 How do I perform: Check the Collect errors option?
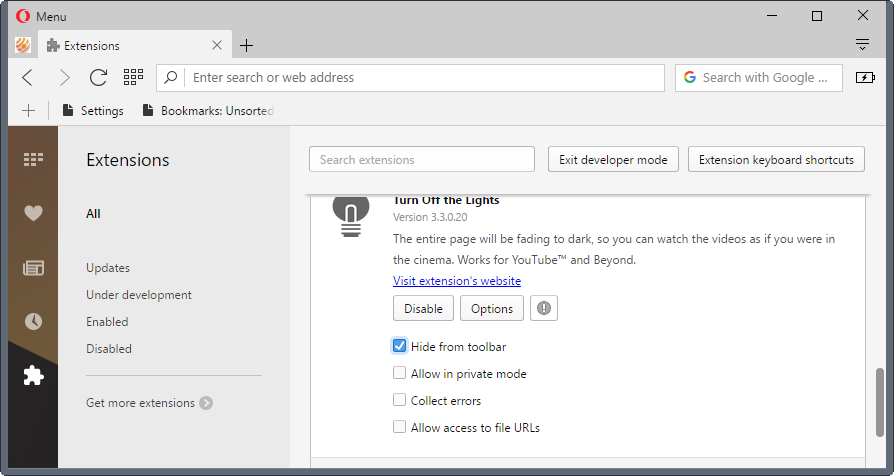point(399,400)
